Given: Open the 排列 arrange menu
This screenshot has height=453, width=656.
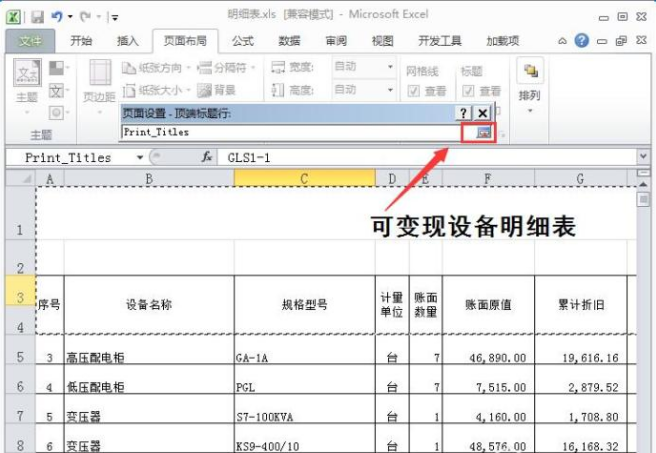Looking at the screenshot, I should (x=530, y=86).
